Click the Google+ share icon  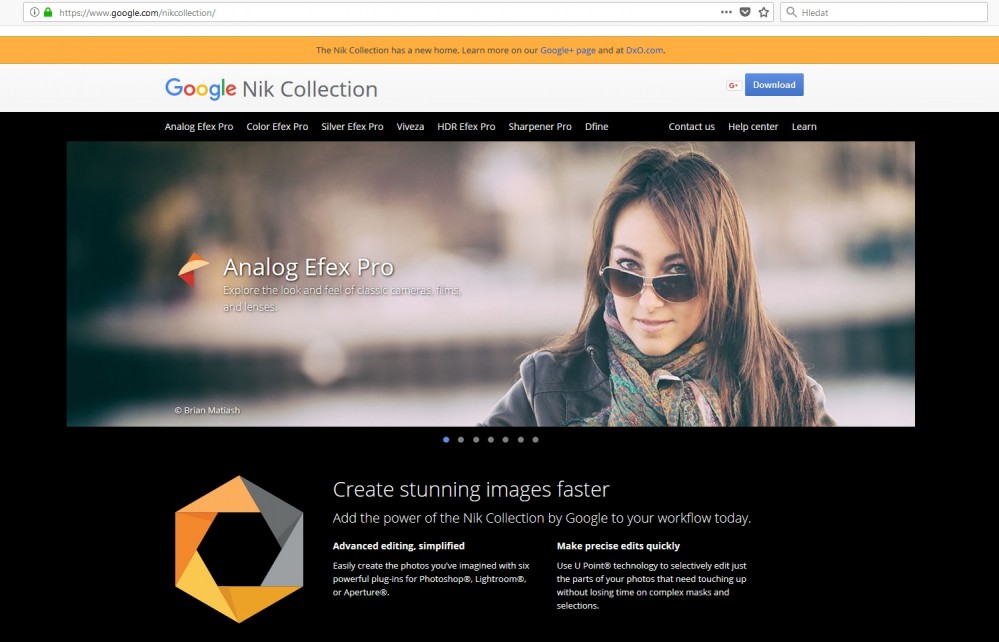733,85
